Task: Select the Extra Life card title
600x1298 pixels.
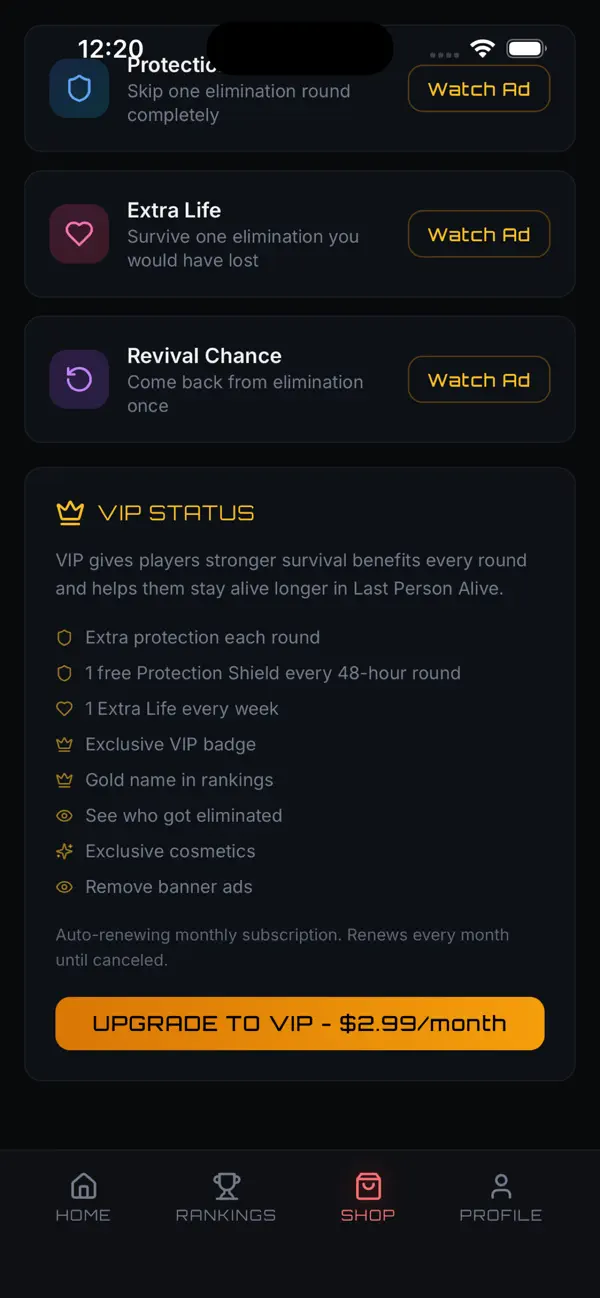Action: [x=174, y=210]
